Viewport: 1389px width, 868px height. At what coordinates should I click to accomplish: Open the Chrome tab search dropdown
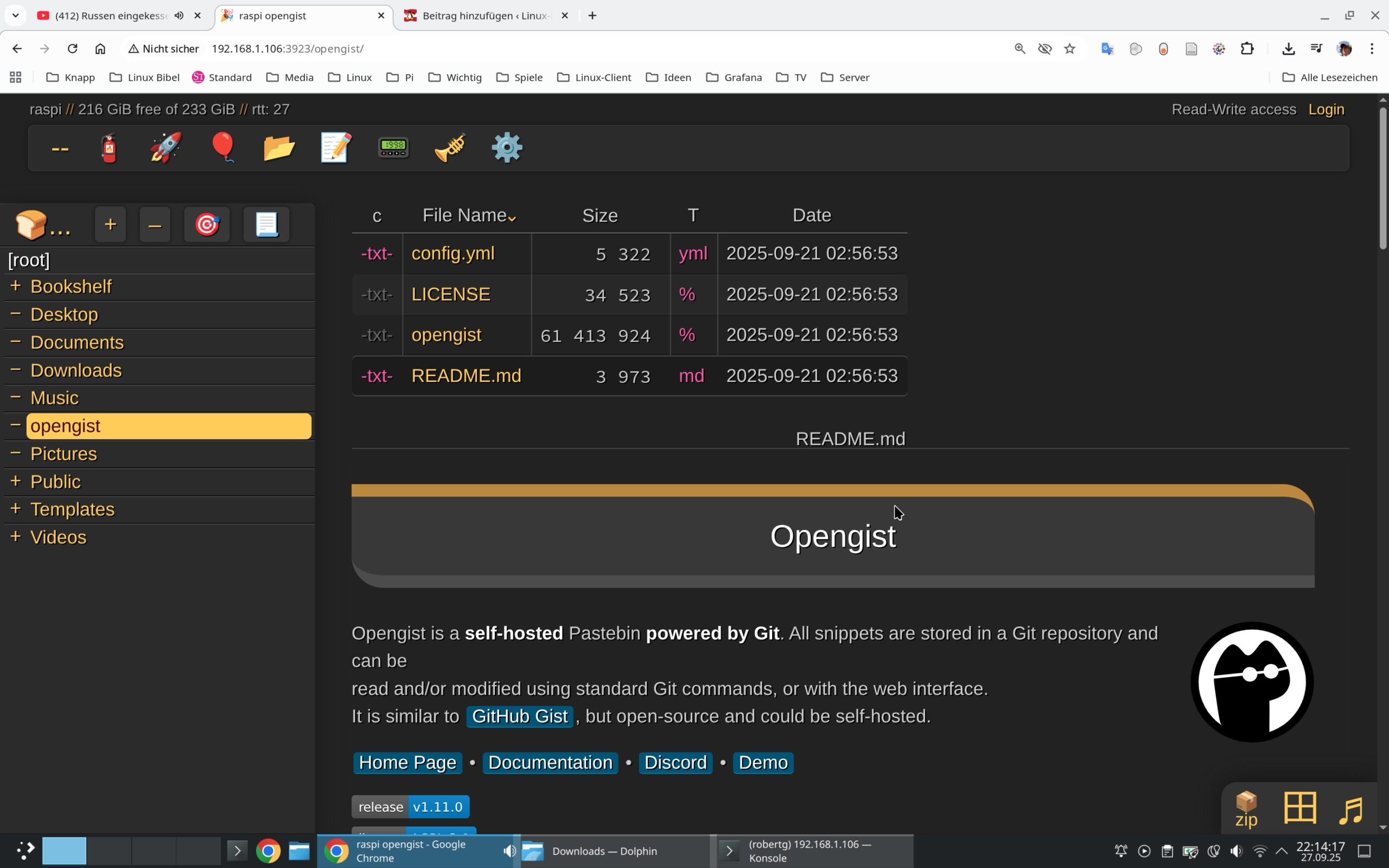tap(16, 16)
